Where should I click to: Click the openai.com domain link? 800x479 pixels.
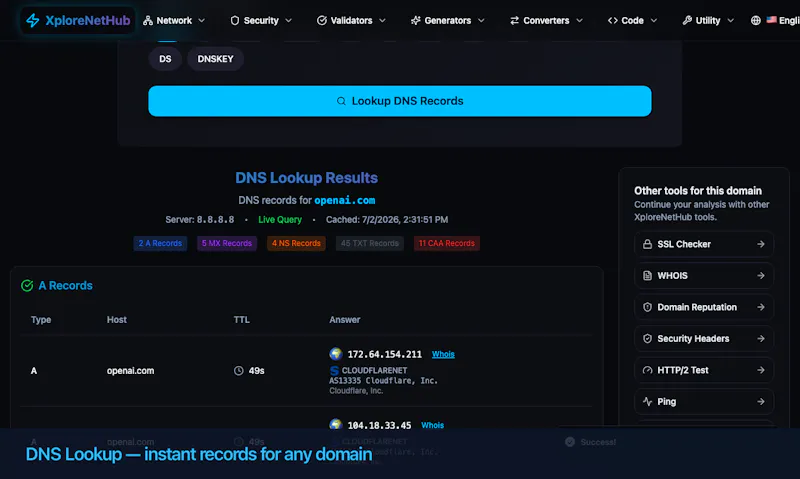click(344, 200)
